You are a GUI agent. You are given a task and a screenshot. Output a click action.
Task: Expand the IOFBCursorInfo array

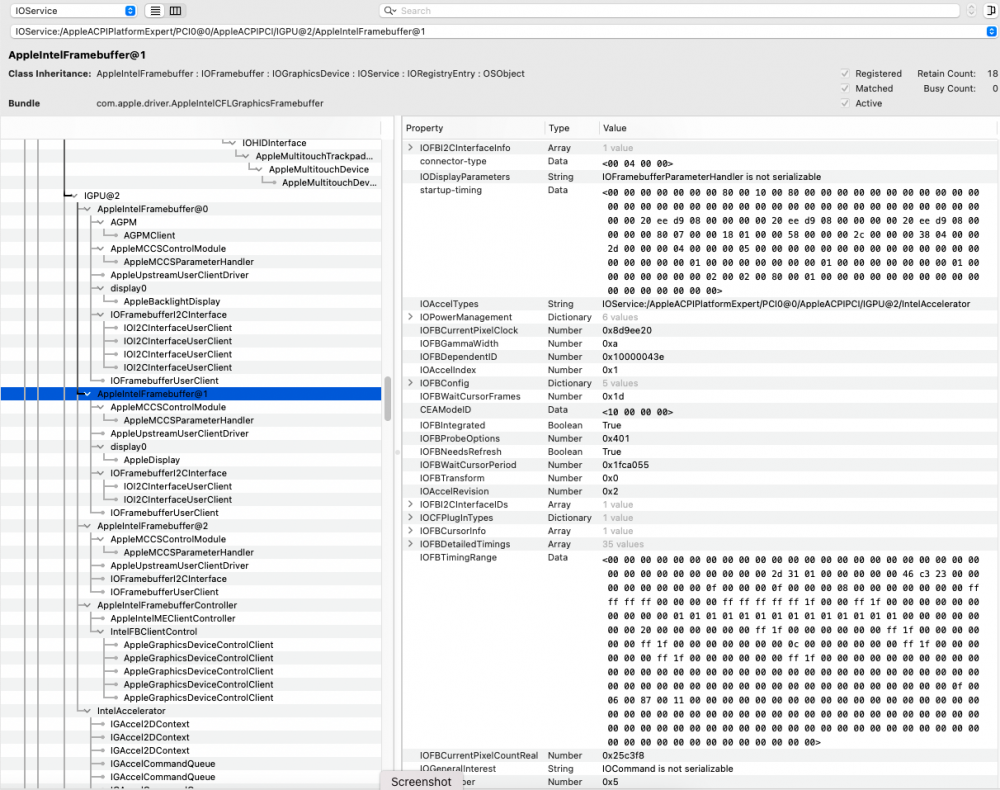click(x=410, y=530)
